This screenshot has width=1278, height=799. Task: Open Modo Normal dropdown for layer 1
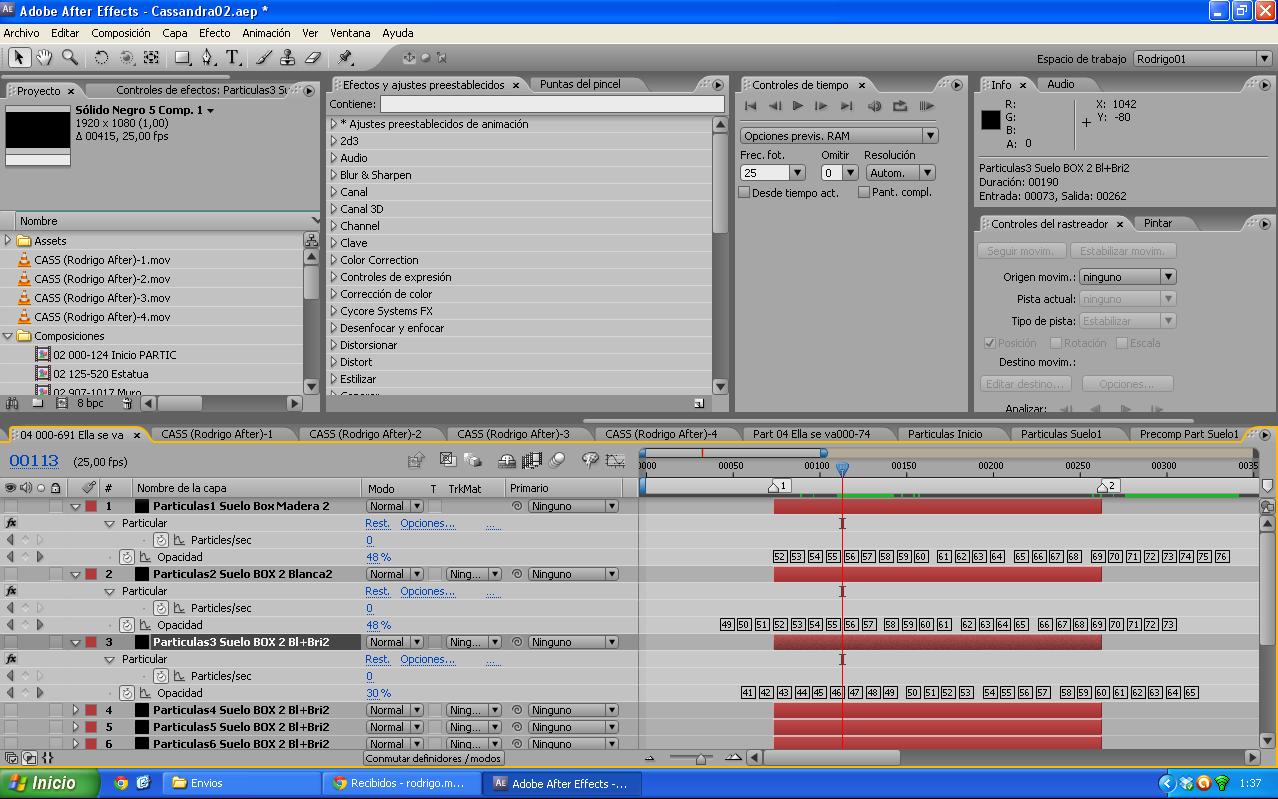coord(393,506)
